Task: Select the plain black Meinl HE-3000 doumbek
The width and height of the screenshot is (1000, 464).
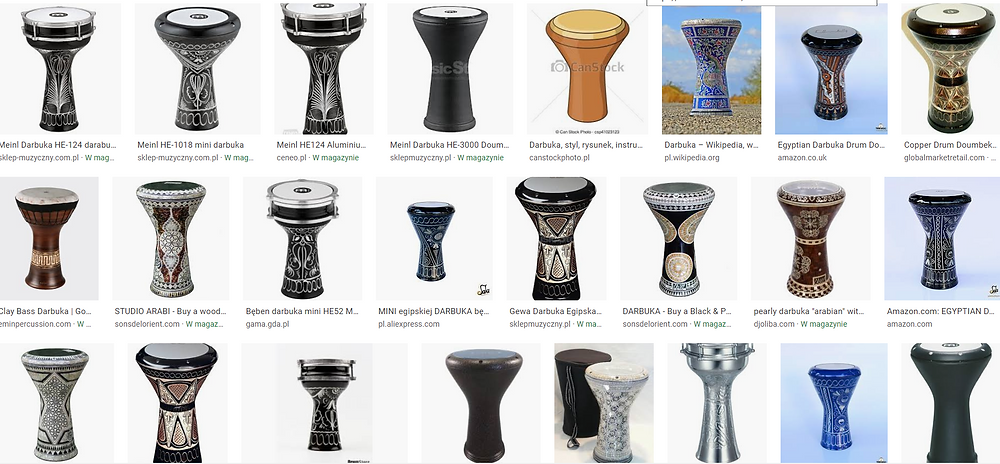Action: pos(450,68)
